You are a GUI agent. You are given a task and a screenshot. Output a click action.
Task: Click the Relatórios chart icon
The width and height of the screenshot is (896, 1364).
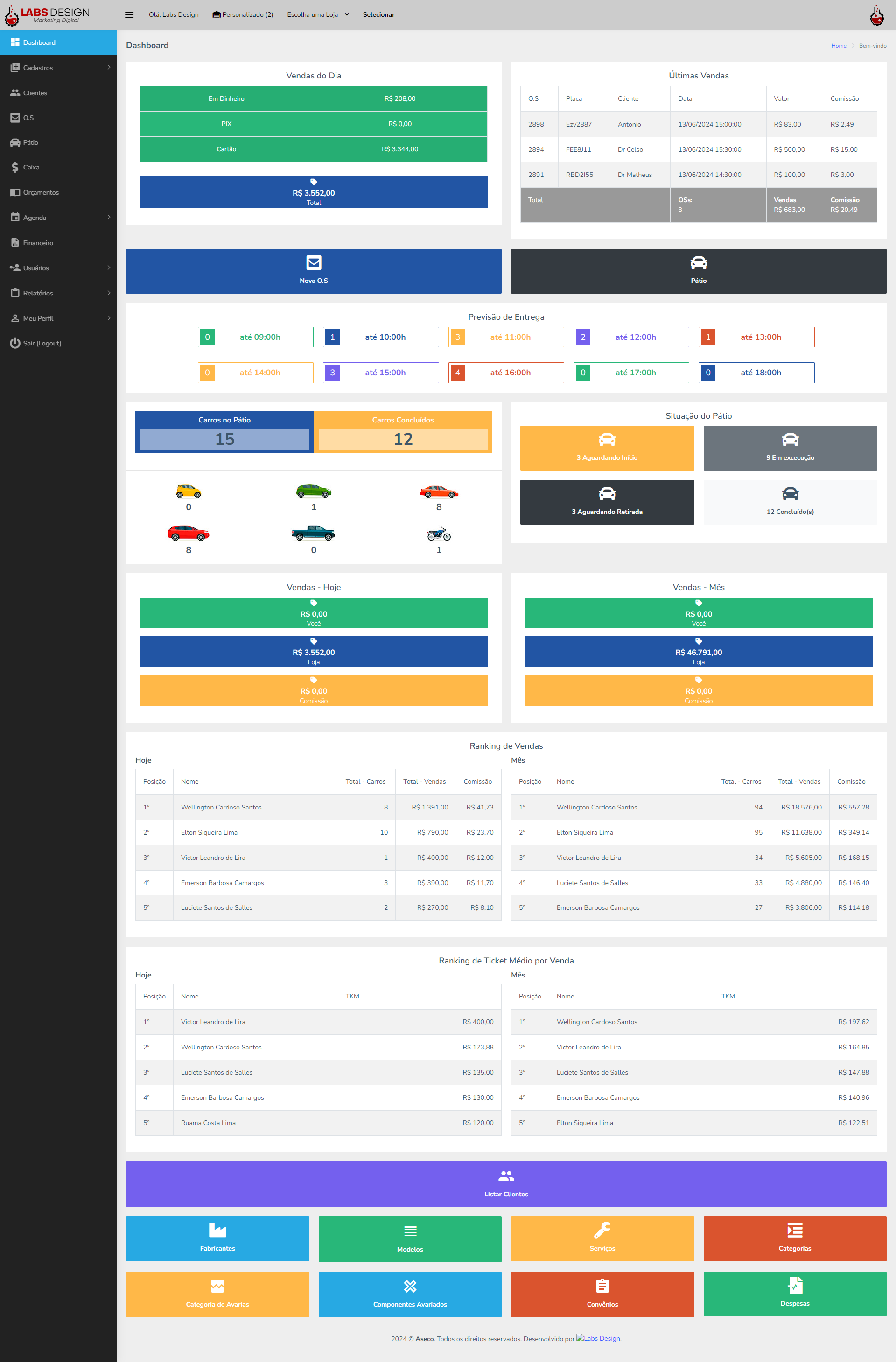14,293
